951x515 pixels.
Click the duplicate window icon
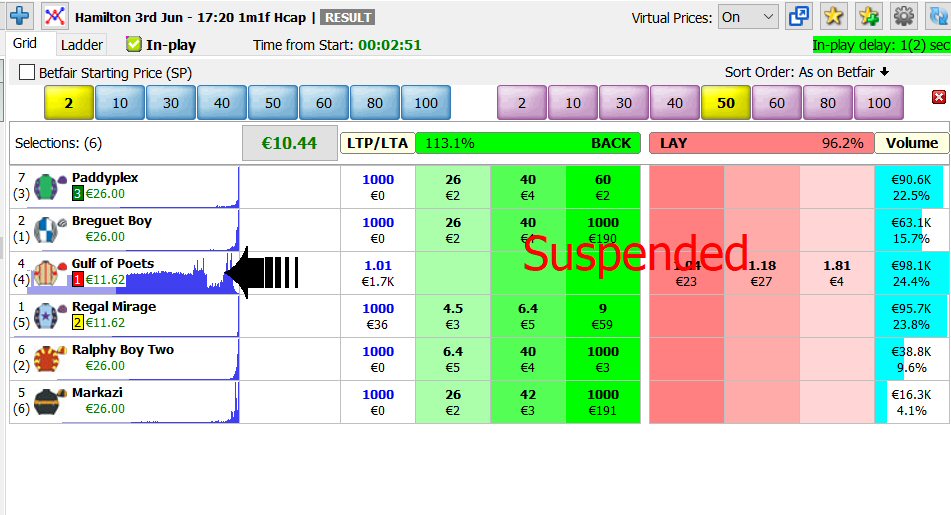tap(798, 16)
